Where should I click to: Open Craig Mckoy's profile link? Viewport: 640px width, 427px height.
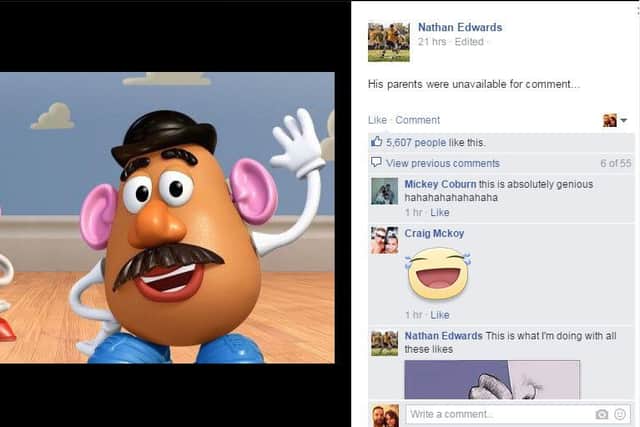pos(434,234)
